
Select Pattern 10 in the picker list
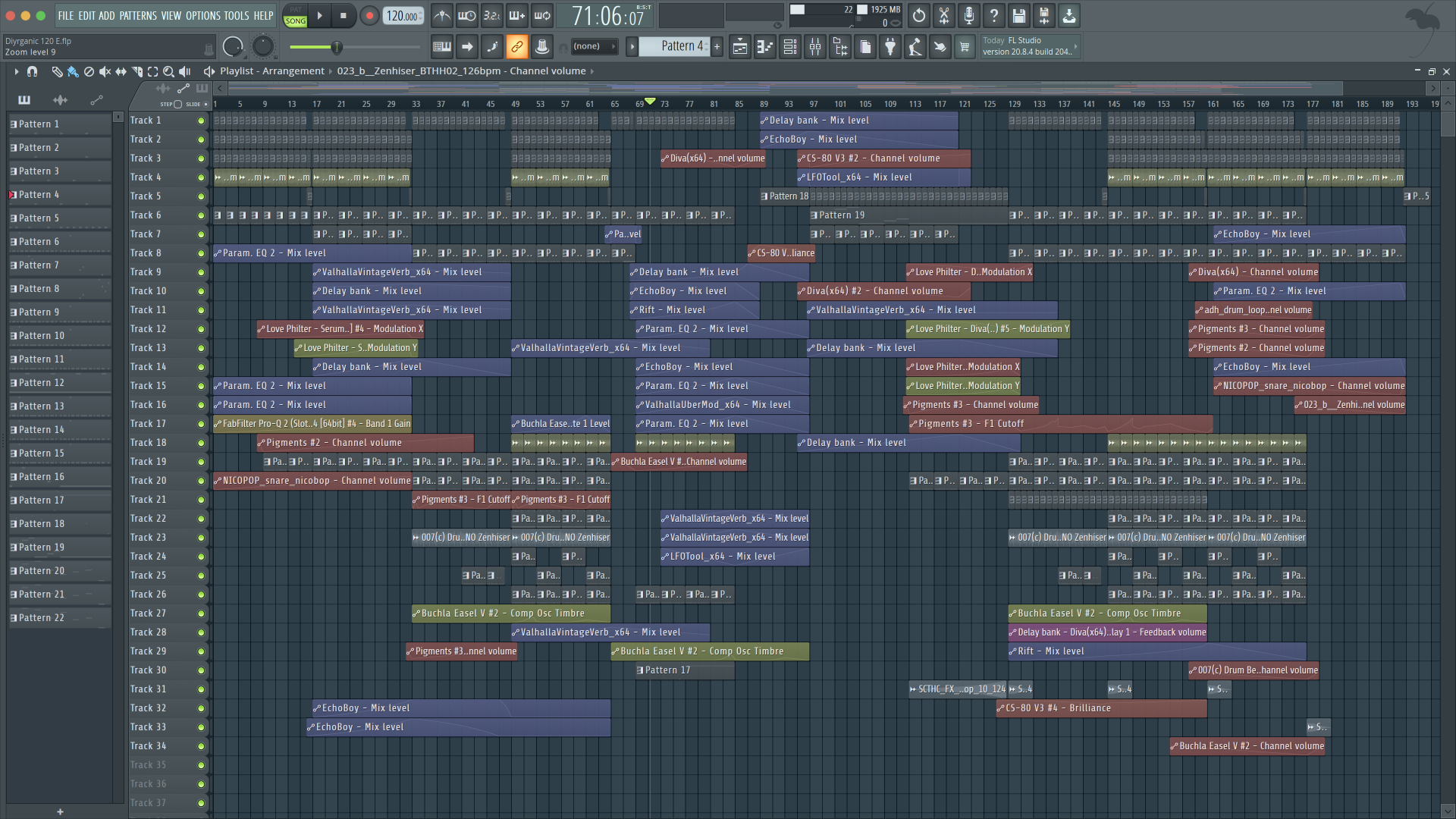point(59,336)
